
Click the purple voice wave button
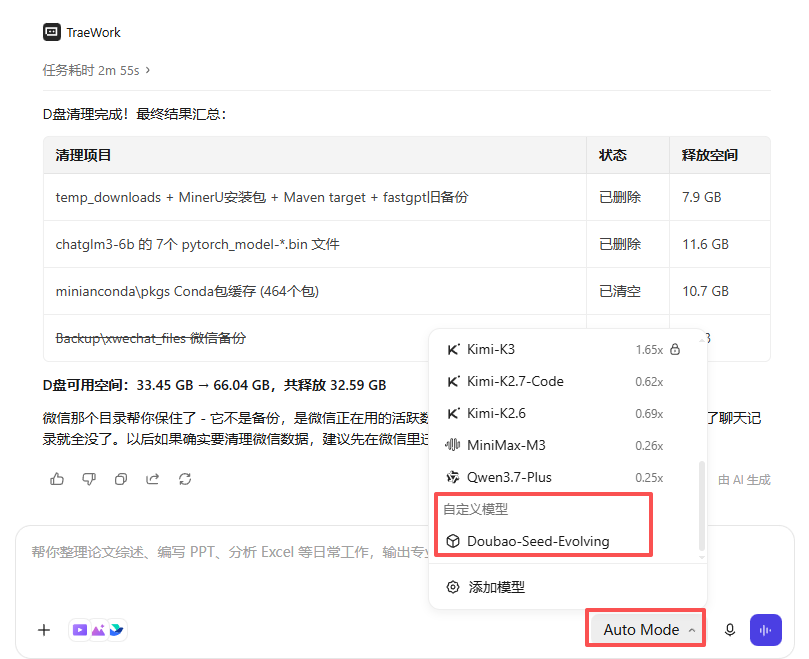pyautogui.click(x=766, y=630)
